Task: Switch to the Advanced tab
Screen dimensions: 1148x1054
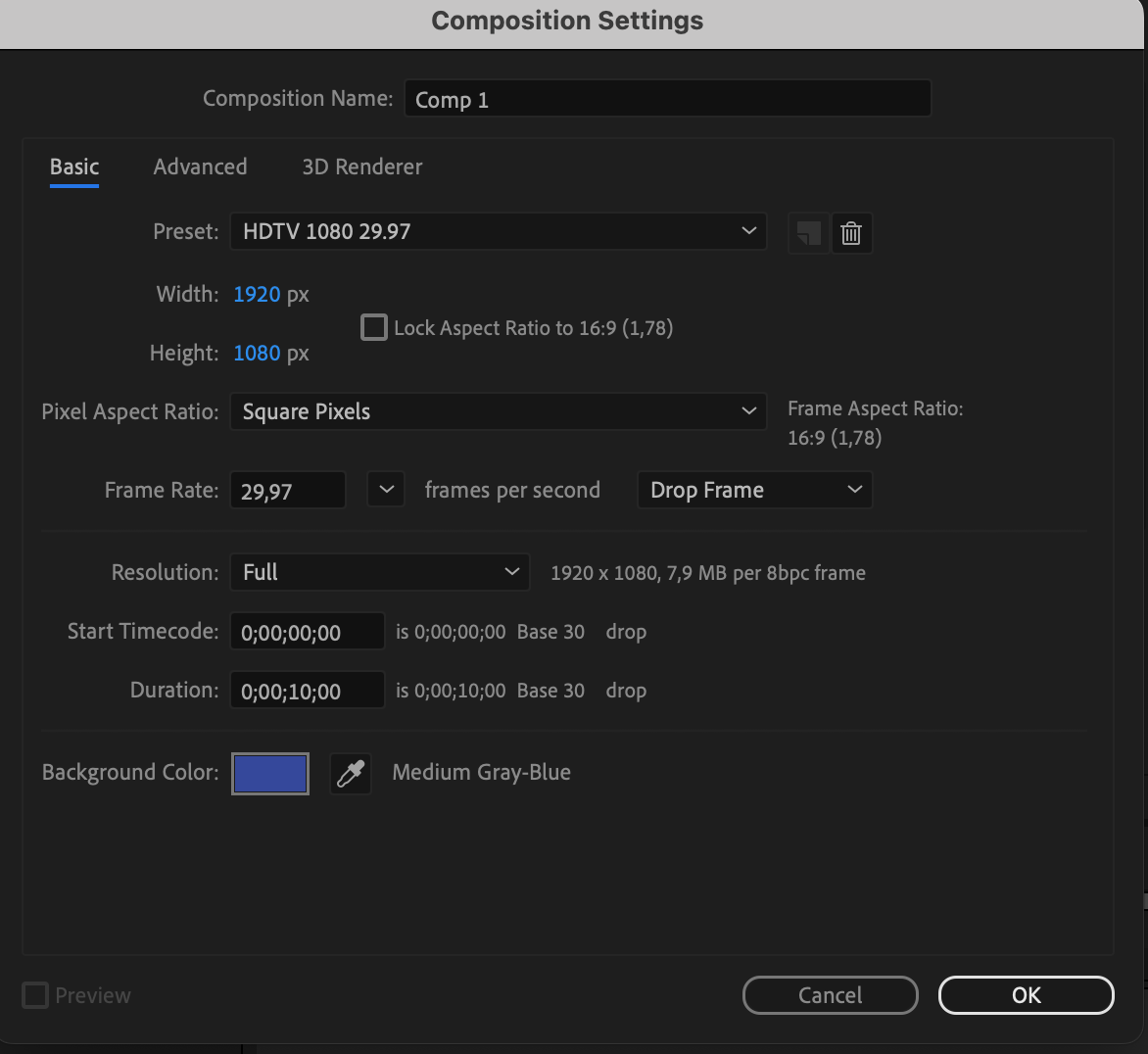Action: pos(200,167)
